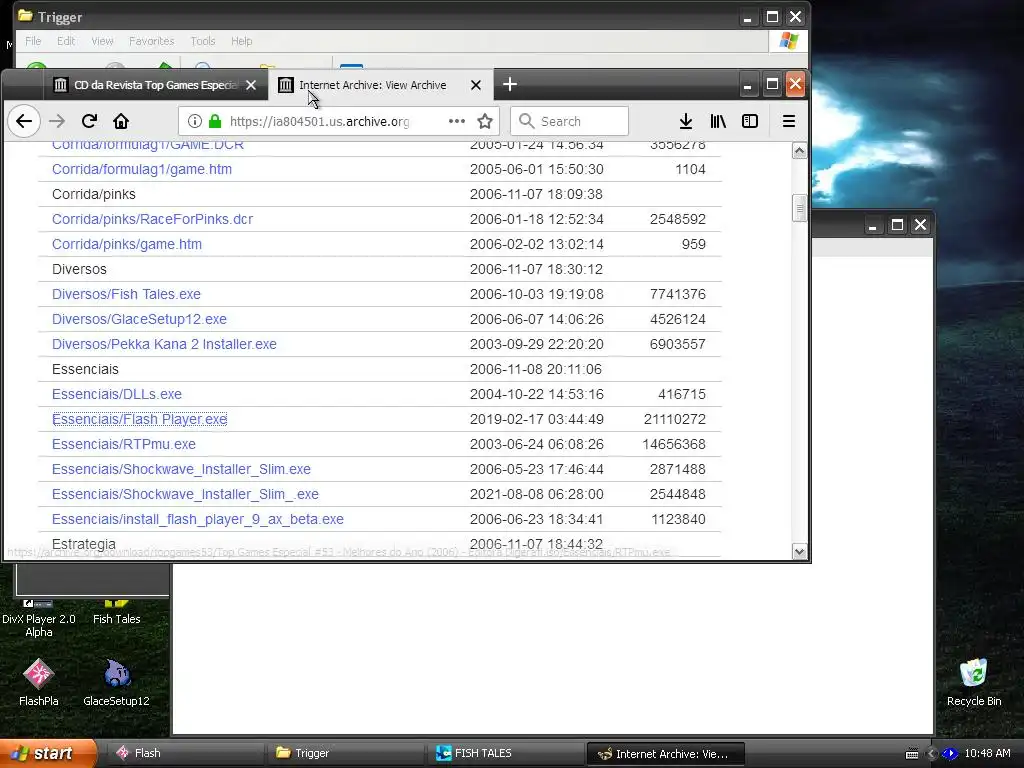Show site information icon in address bar
1024x768 pixels.
click(195, 121)
